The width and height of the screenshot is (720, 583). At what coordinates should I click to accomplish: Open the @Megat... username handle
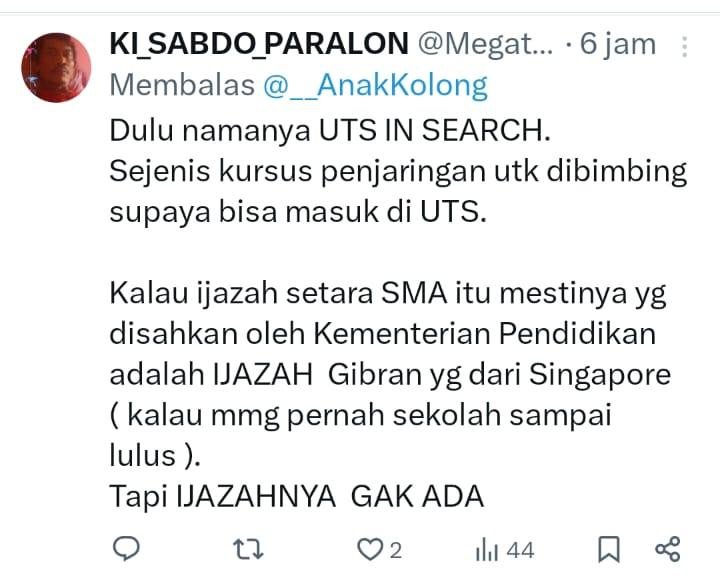click(485, 45)
